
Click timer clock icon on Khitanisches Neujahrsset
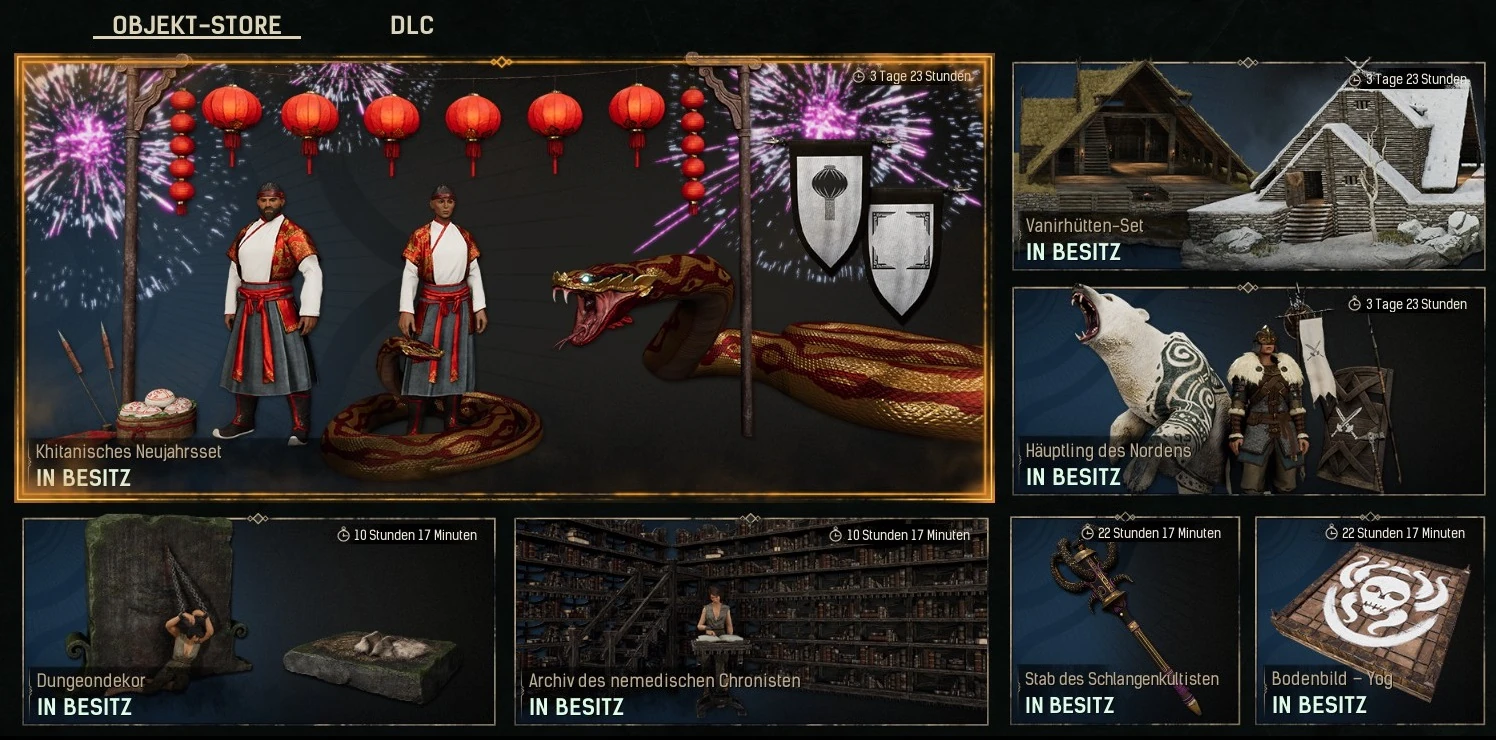pyautogui.click(x=859, y=76)
